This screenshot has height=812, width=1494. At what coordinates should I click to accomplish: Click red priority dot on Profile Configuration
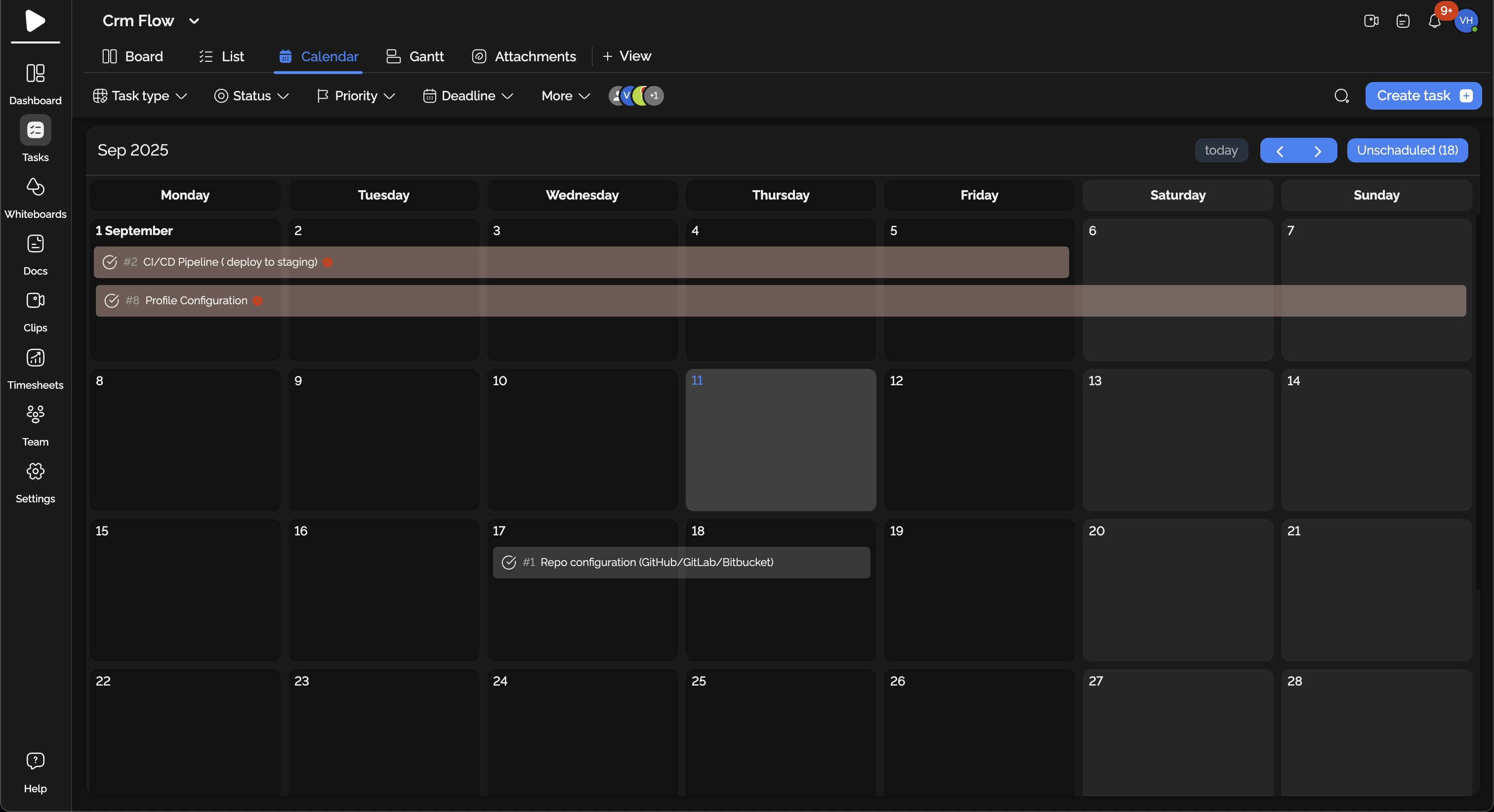pos(257,300)
